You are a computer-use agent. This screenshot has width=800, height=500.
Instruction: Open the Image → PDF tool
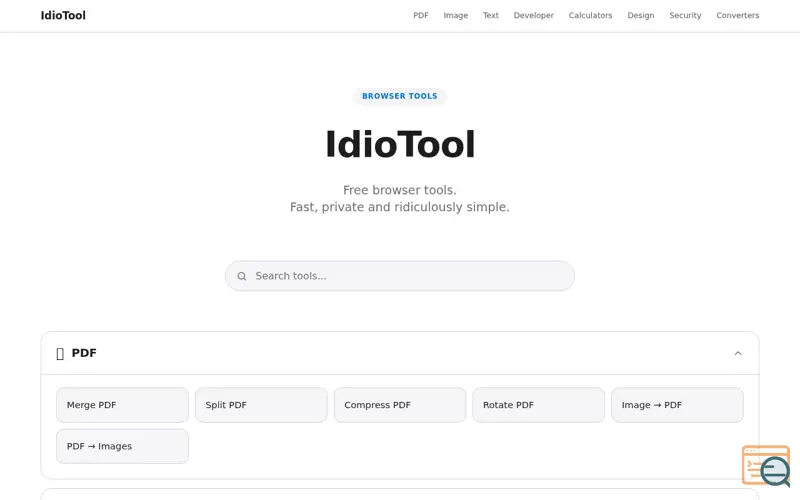pos(677,405)
